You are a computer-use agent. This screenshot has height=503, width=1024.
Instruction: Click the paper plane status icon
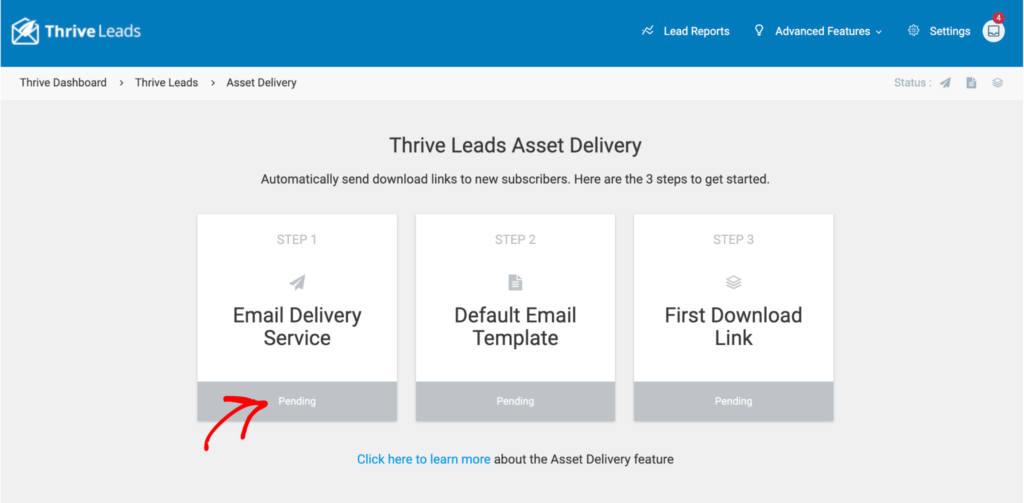pyautogui.click(x=945, y=83)
